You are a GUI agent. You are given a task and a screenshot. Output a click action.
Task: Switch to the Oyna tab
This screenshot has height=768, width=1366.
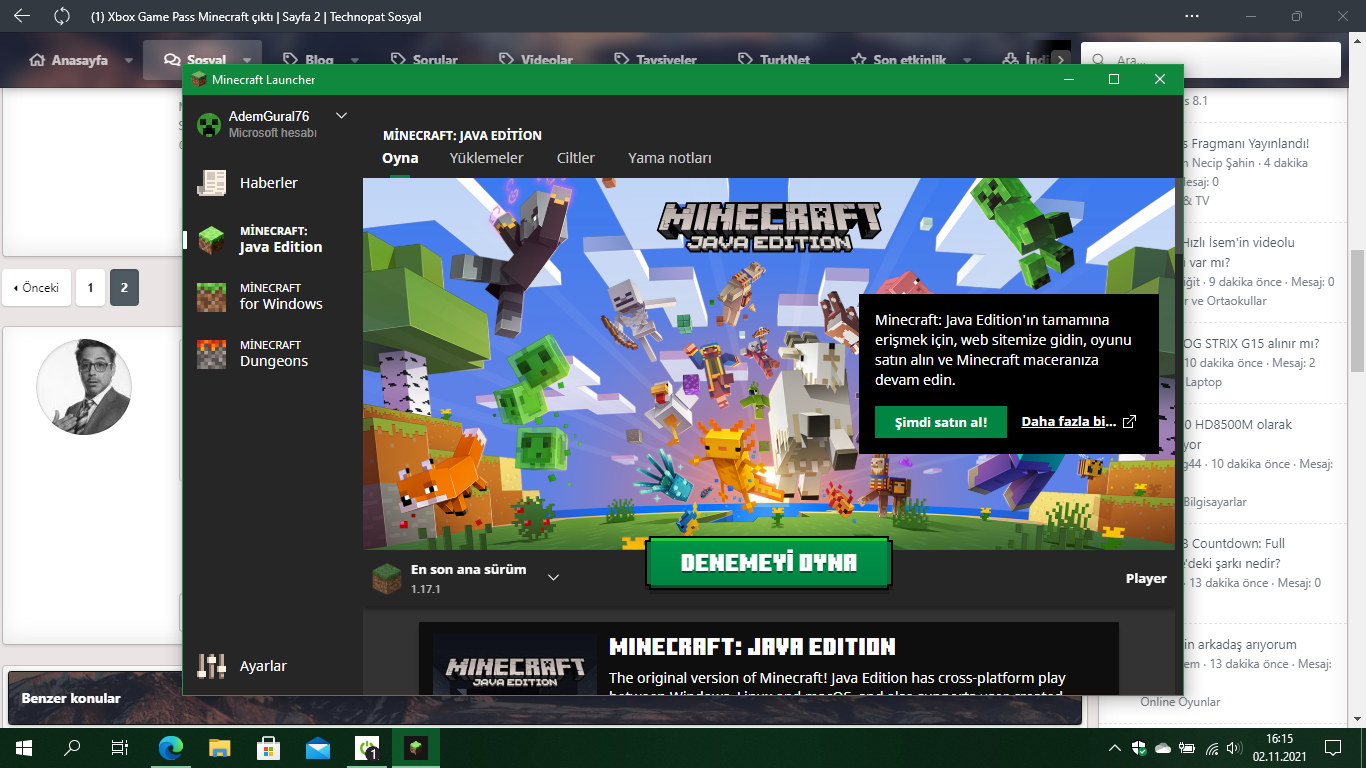coord(400,158)
